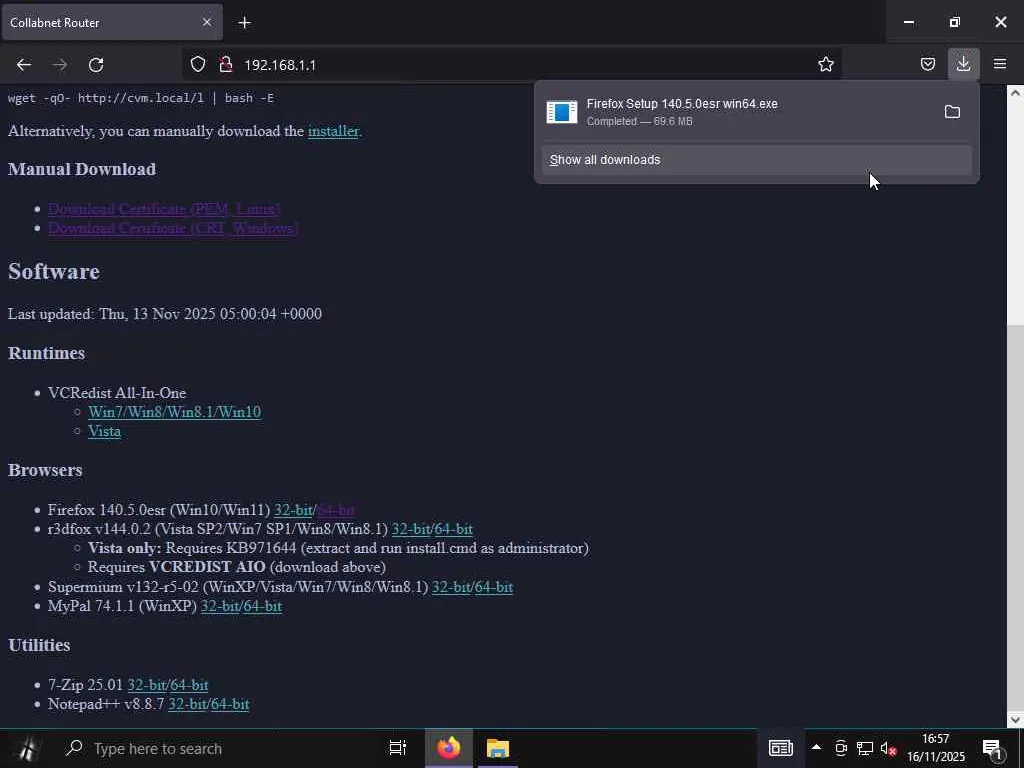
Task: Open Task View on the taskbar
Action: pos(398,748)
